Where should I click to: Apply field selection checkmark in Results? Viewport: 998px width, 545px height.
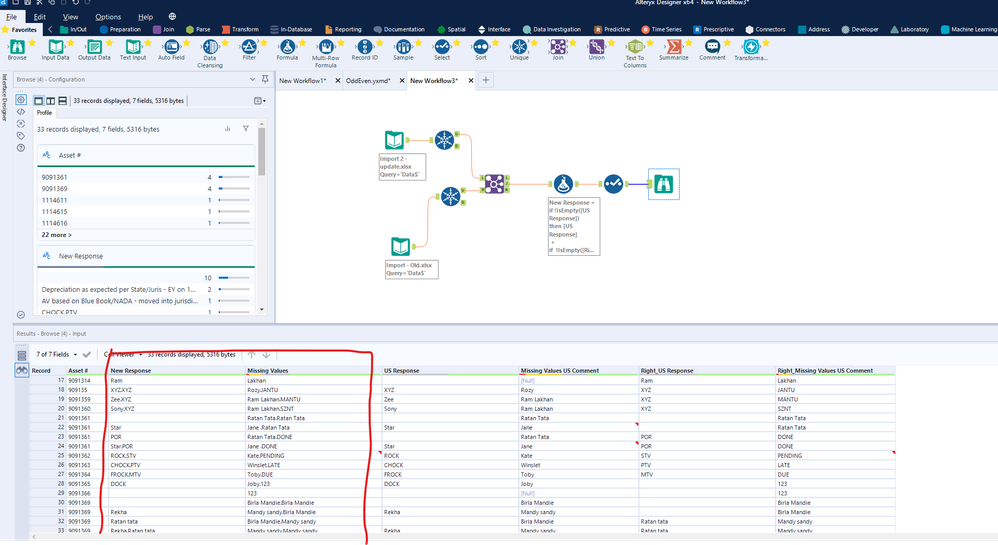tap(87, 355)
